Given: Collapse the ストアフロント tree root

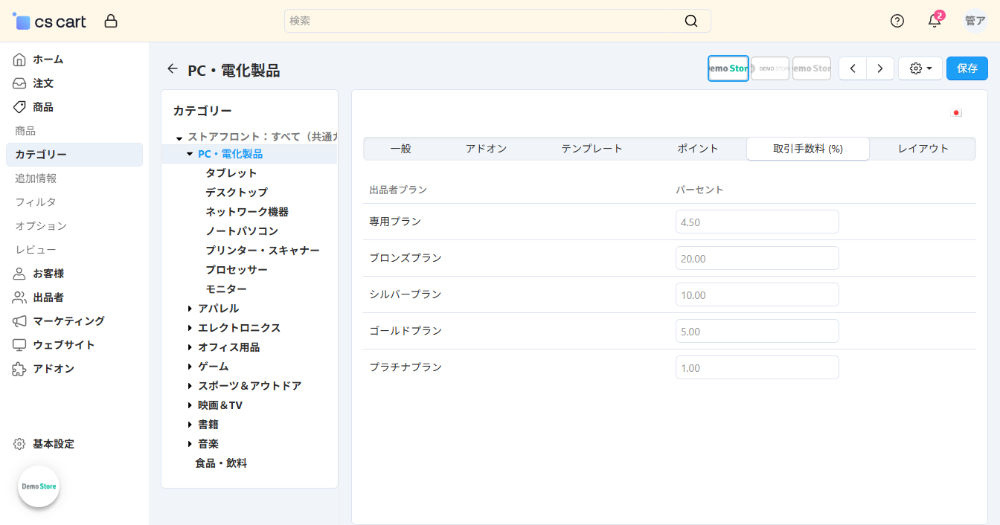Looking at the screenshot, I should (x=179, y=138).
